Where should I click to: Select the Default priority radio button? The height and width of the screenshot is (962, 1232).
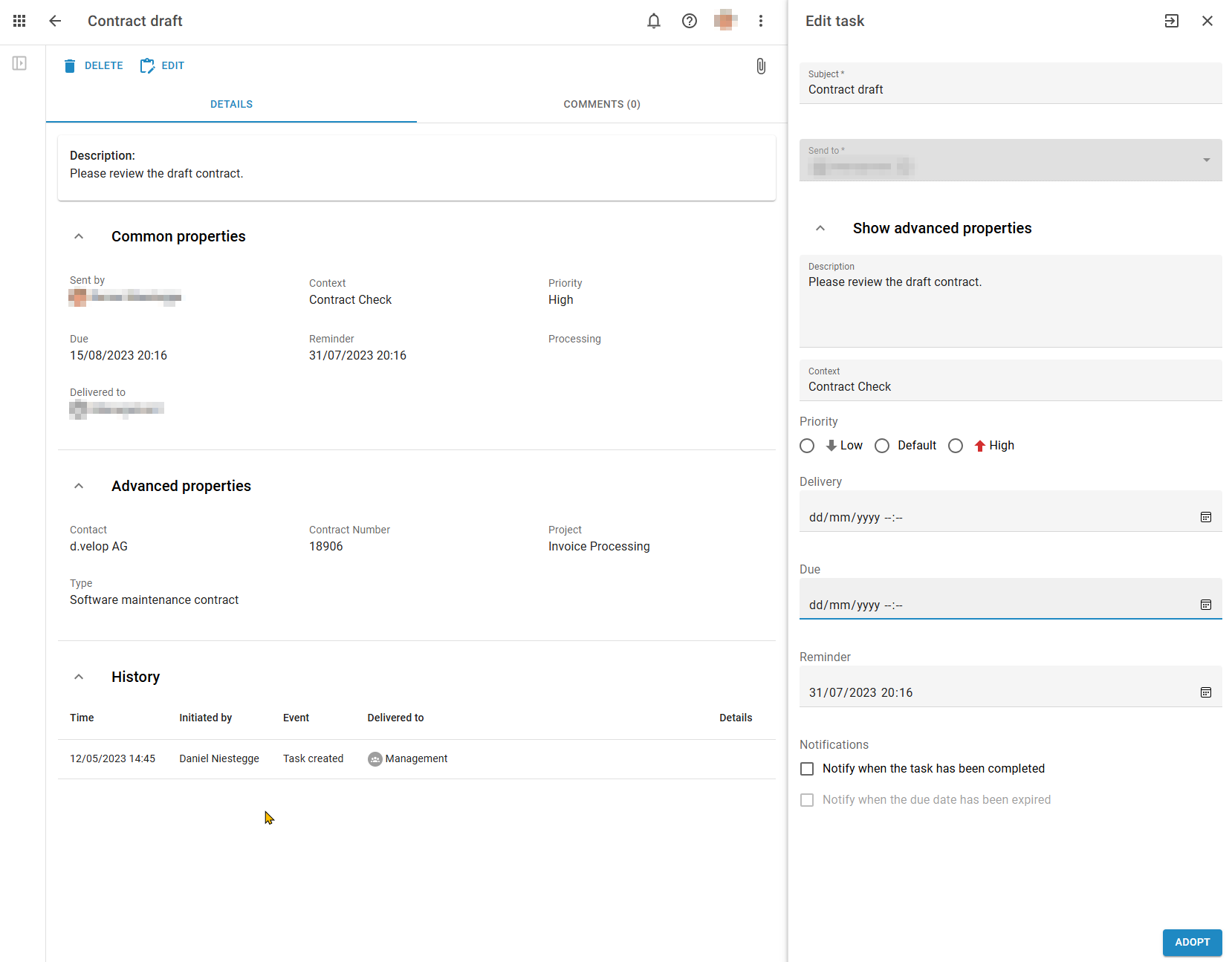point(882,445)
